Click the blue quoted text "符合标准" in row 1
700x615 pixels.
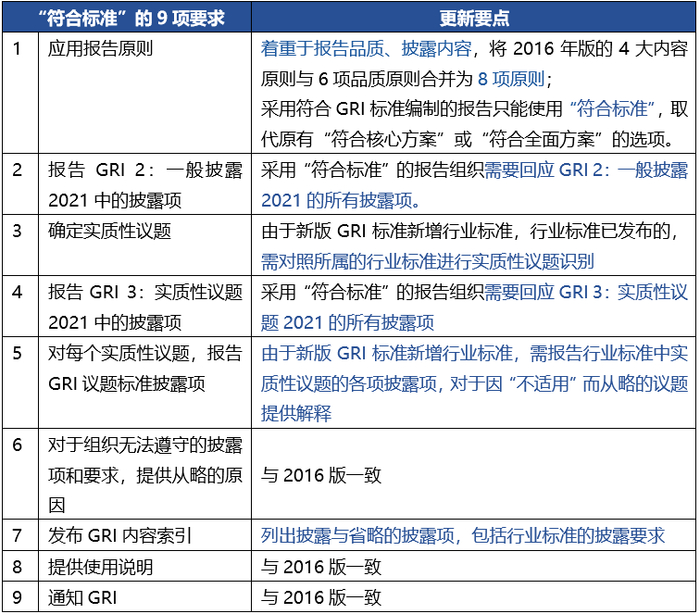612,109
